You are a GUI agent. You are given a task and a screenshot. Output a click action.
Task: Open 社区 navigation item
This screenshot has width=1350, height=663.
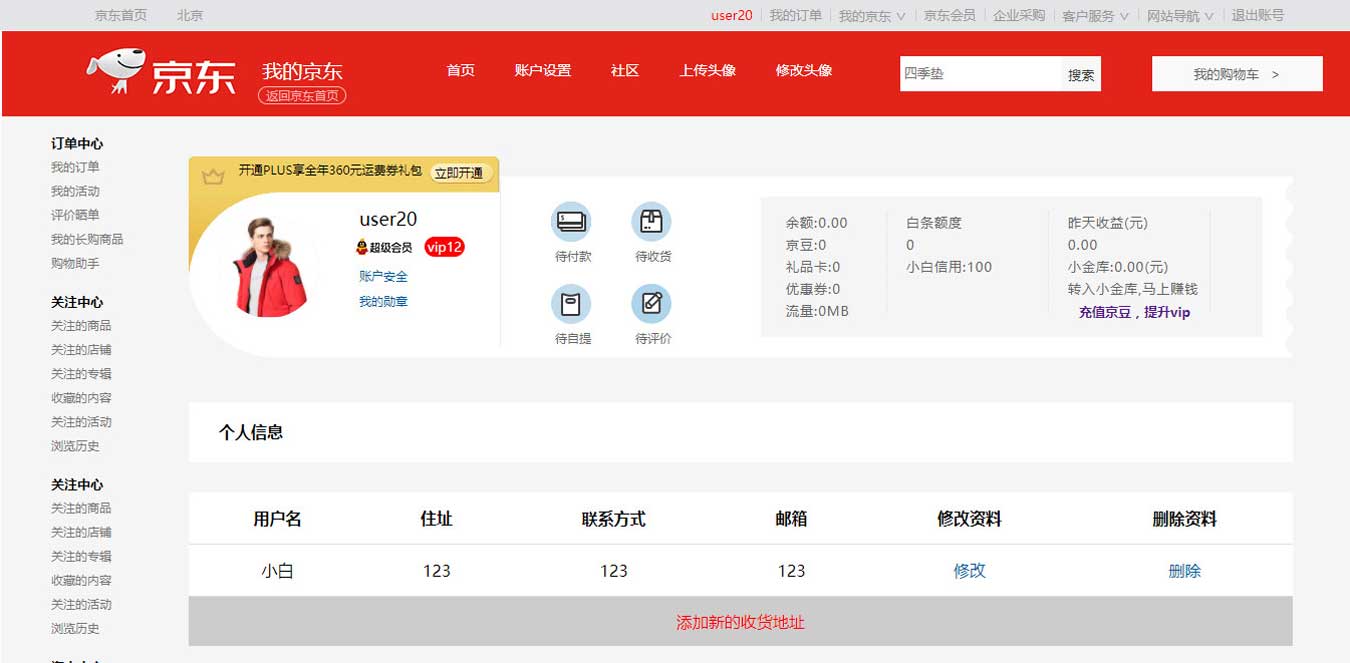click(625, 71)
